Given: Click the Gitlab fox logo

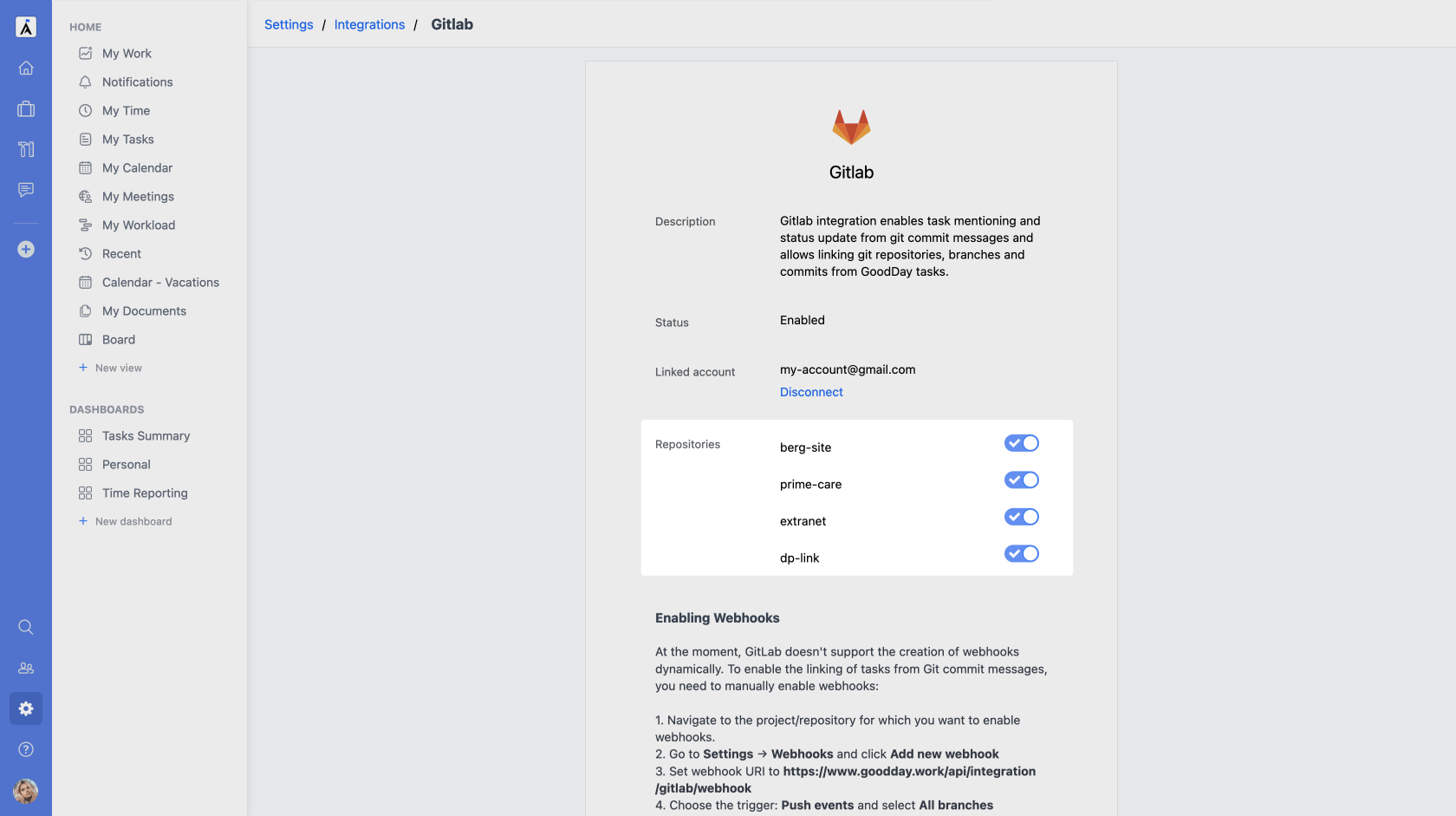Looking at the screenshot, I should [x=851, y=127].
